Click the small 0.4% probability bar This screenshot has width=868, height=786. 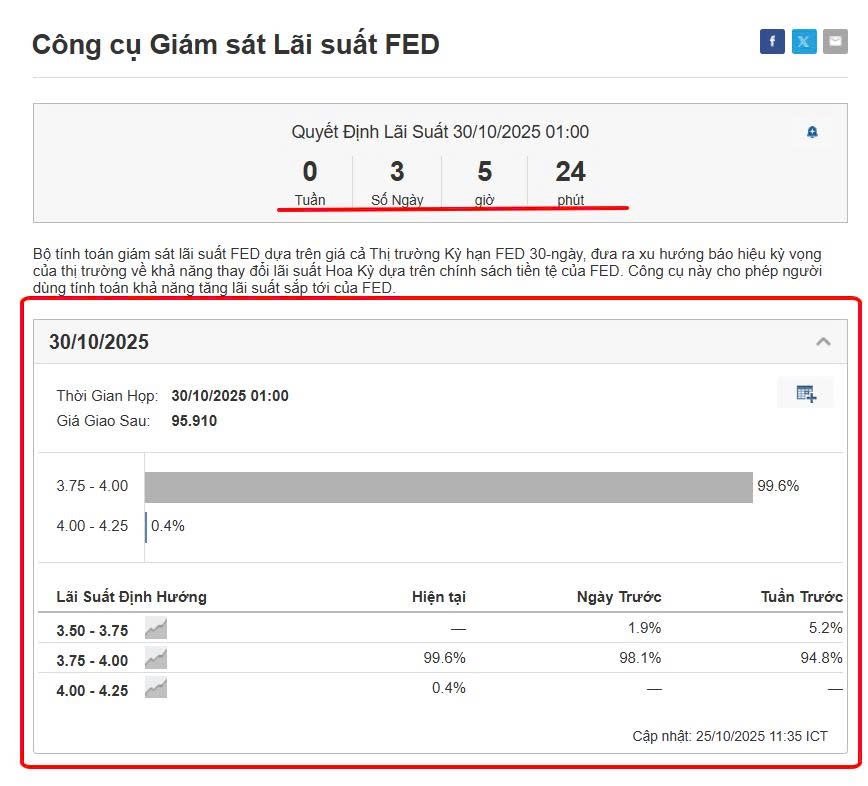point(146,527)
